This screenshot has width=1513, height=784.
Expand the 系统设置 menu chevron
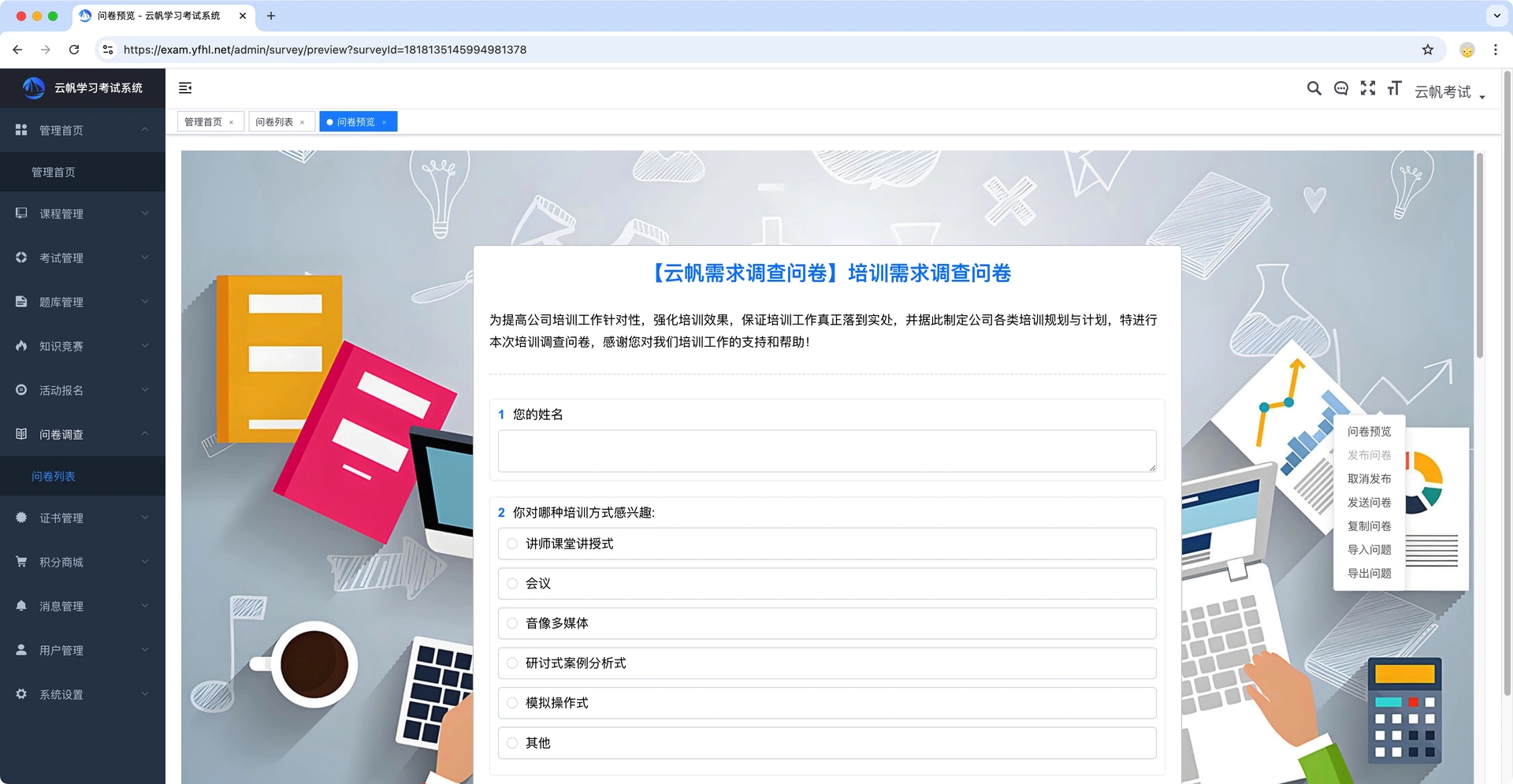pos(145,693)
